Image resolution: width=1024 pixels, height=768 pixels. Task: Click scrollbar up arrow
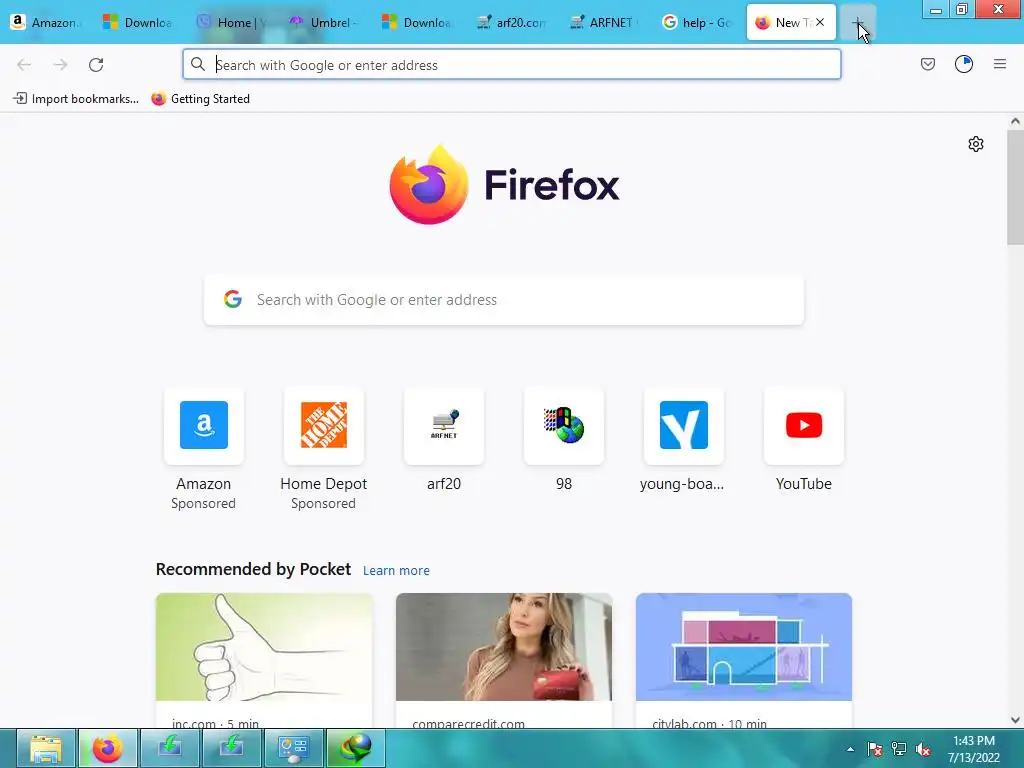click(x=1015, y=121)
